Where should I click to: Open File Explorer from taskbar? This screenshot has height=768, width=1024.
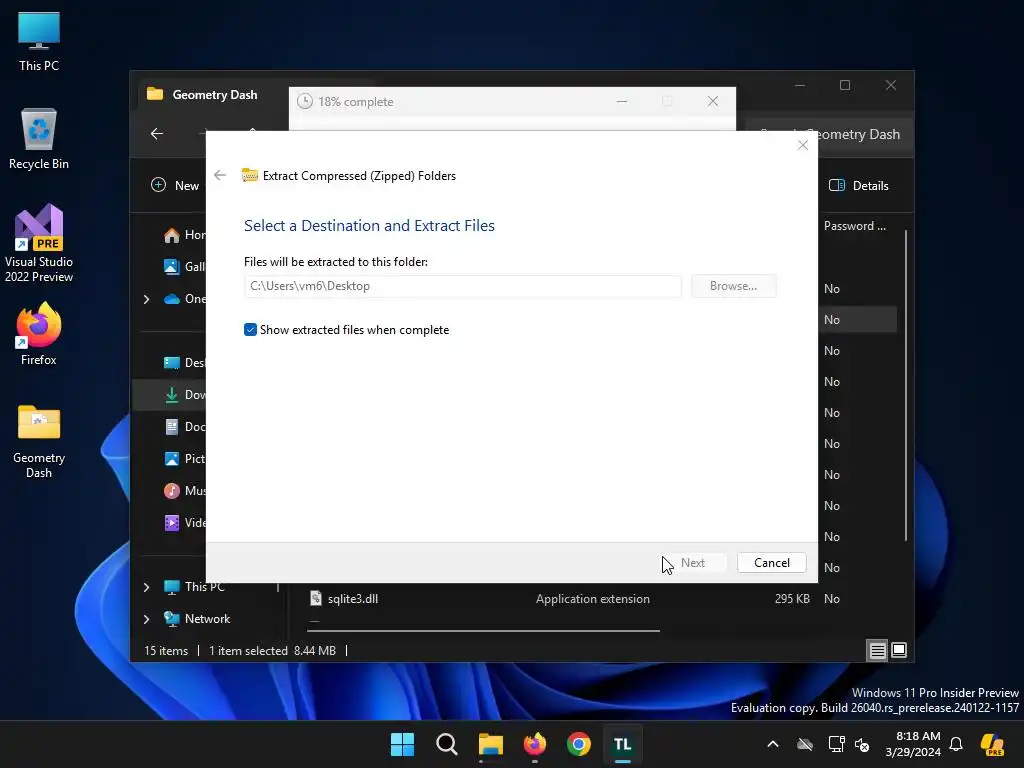tap(490, 744)
